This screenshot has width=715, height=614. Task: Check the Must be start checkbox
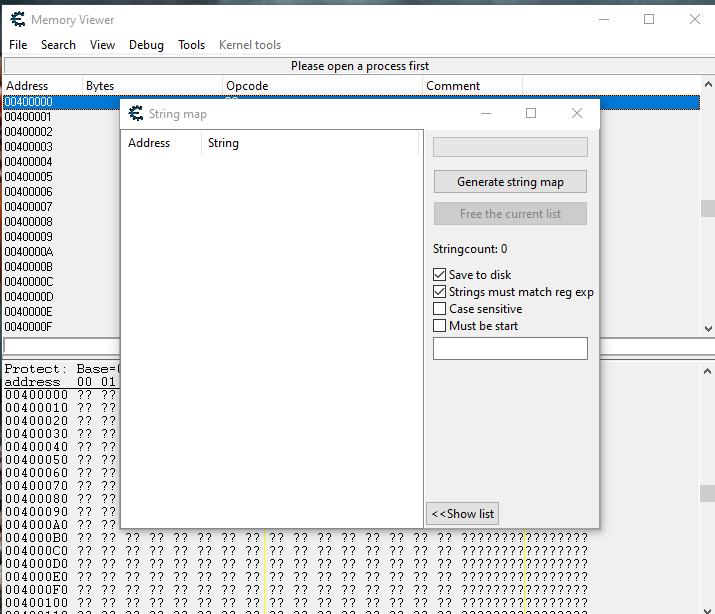pos(440,326)
